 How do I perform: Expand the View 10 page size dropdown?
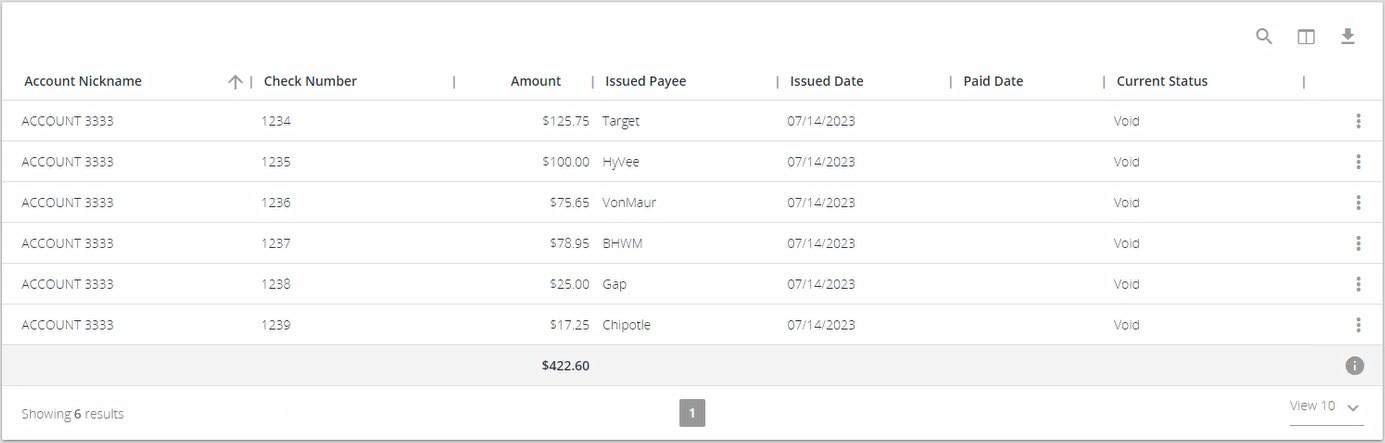click(x=1325, y=407)
